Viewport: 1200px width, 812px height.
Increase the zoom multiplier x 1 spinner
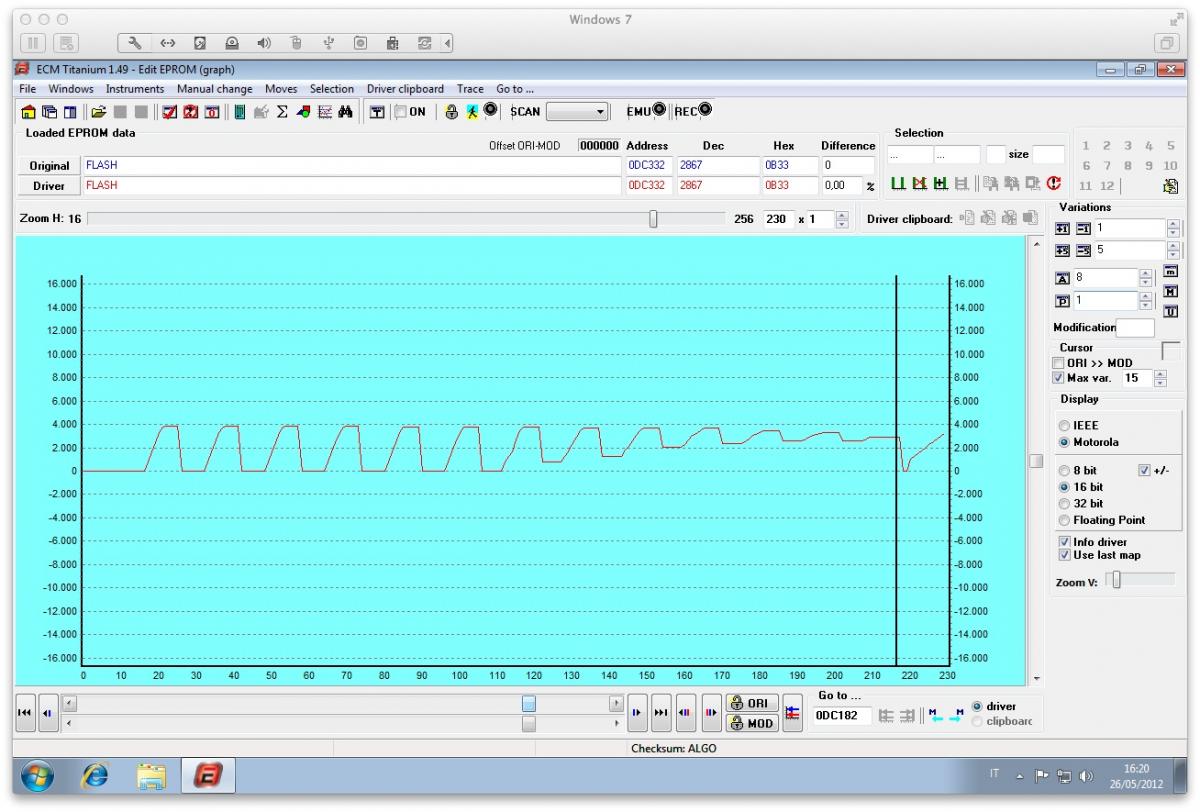pyautogui.click(x=842, y=215)
